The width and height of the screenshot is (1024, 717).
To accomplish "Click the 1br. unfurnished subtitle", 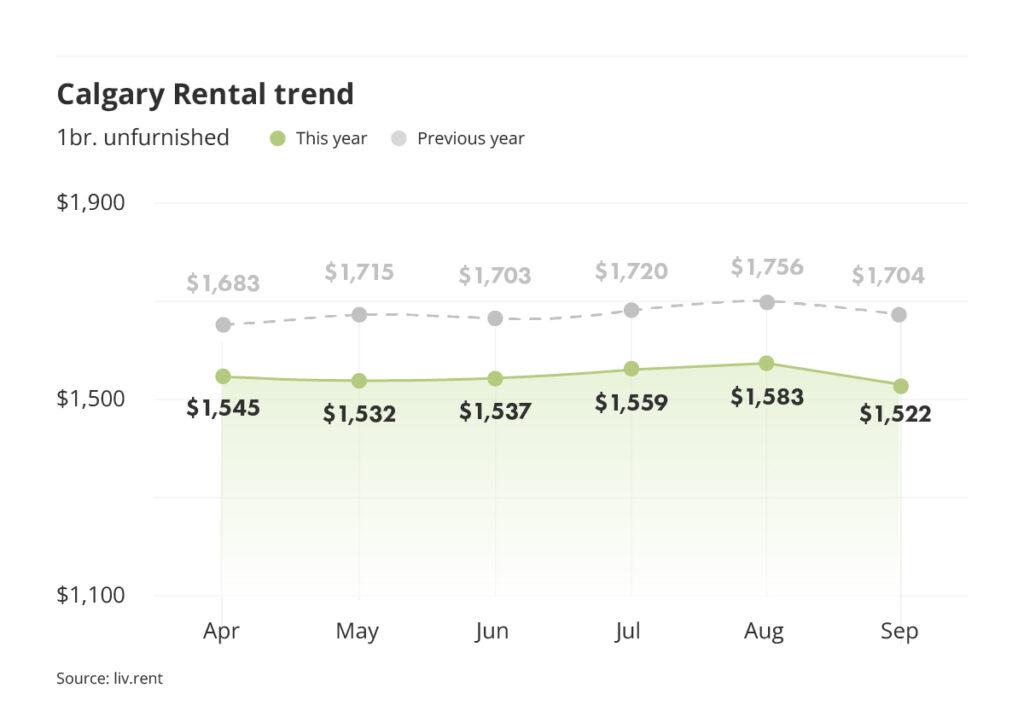I will coord(143,138).
